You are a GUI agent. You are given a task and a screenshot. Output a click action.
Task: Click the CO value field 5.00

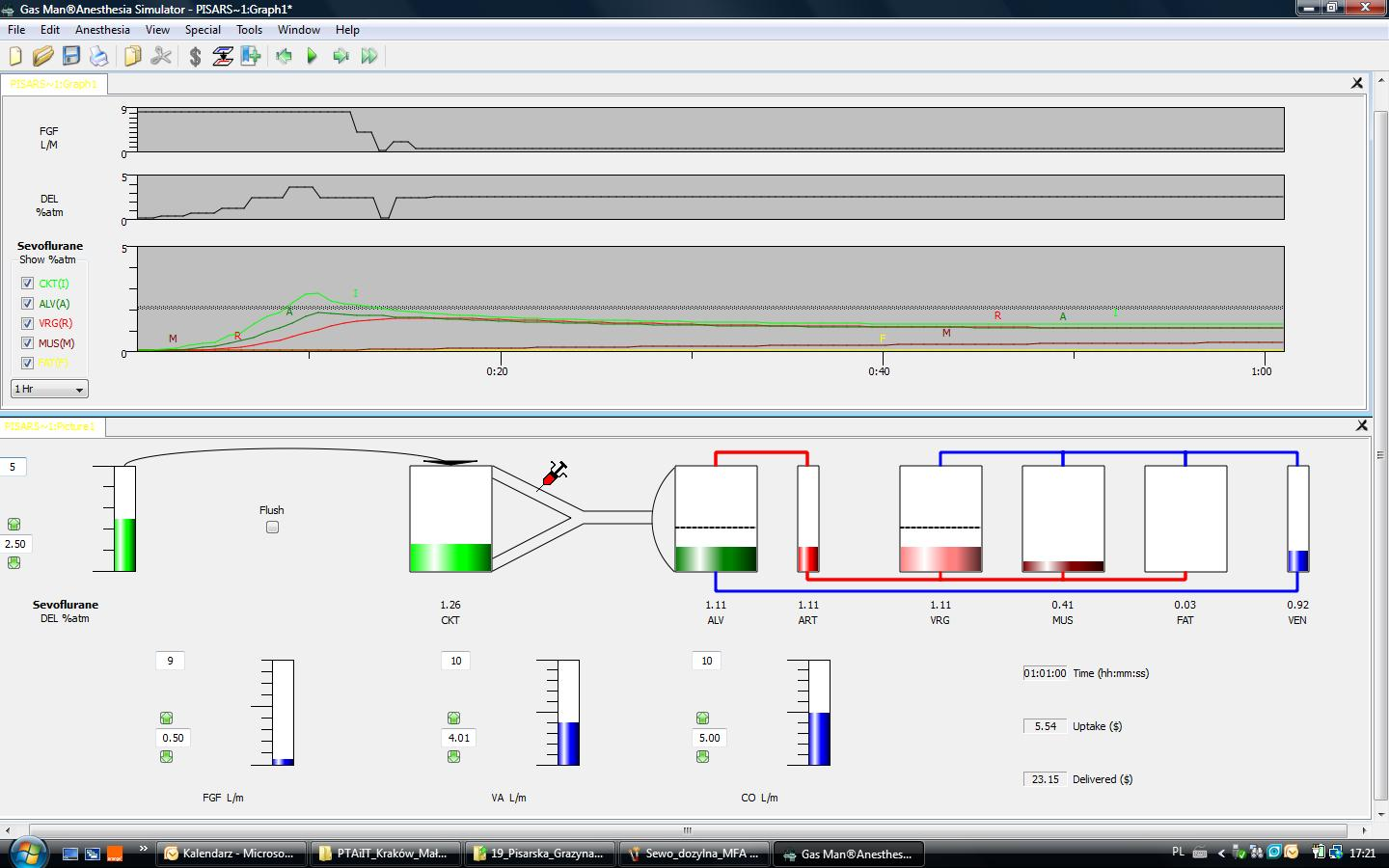pyautogui.click(x=709, y=738)
